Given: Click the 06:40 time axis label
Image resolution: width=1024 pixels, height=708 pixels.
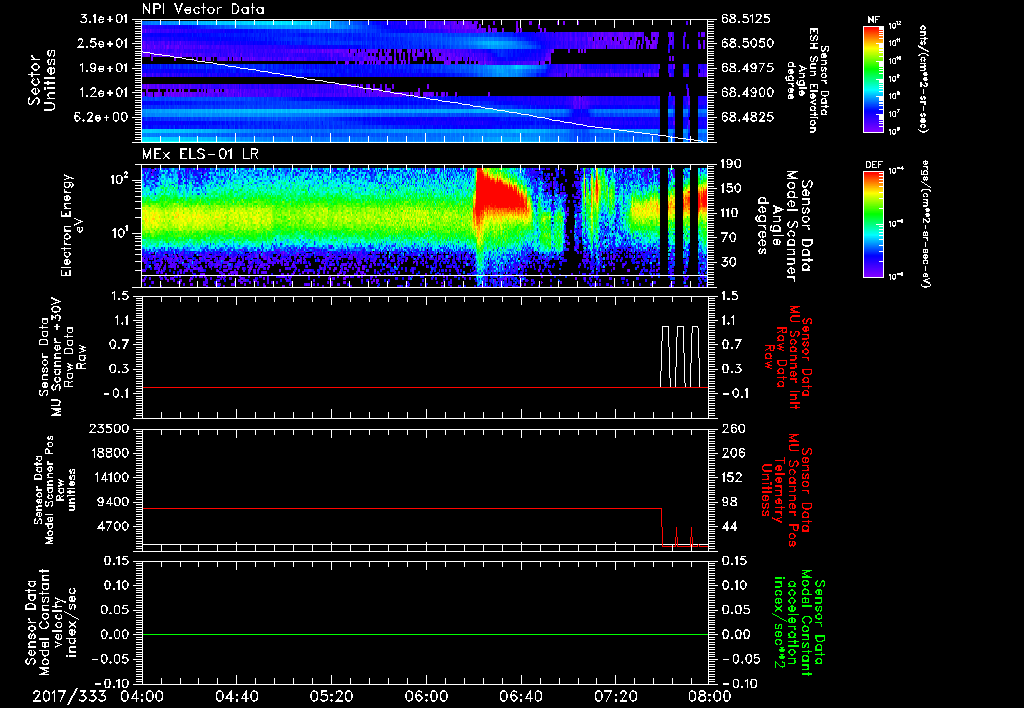Looking at the screenshot, I should [521, 696].
